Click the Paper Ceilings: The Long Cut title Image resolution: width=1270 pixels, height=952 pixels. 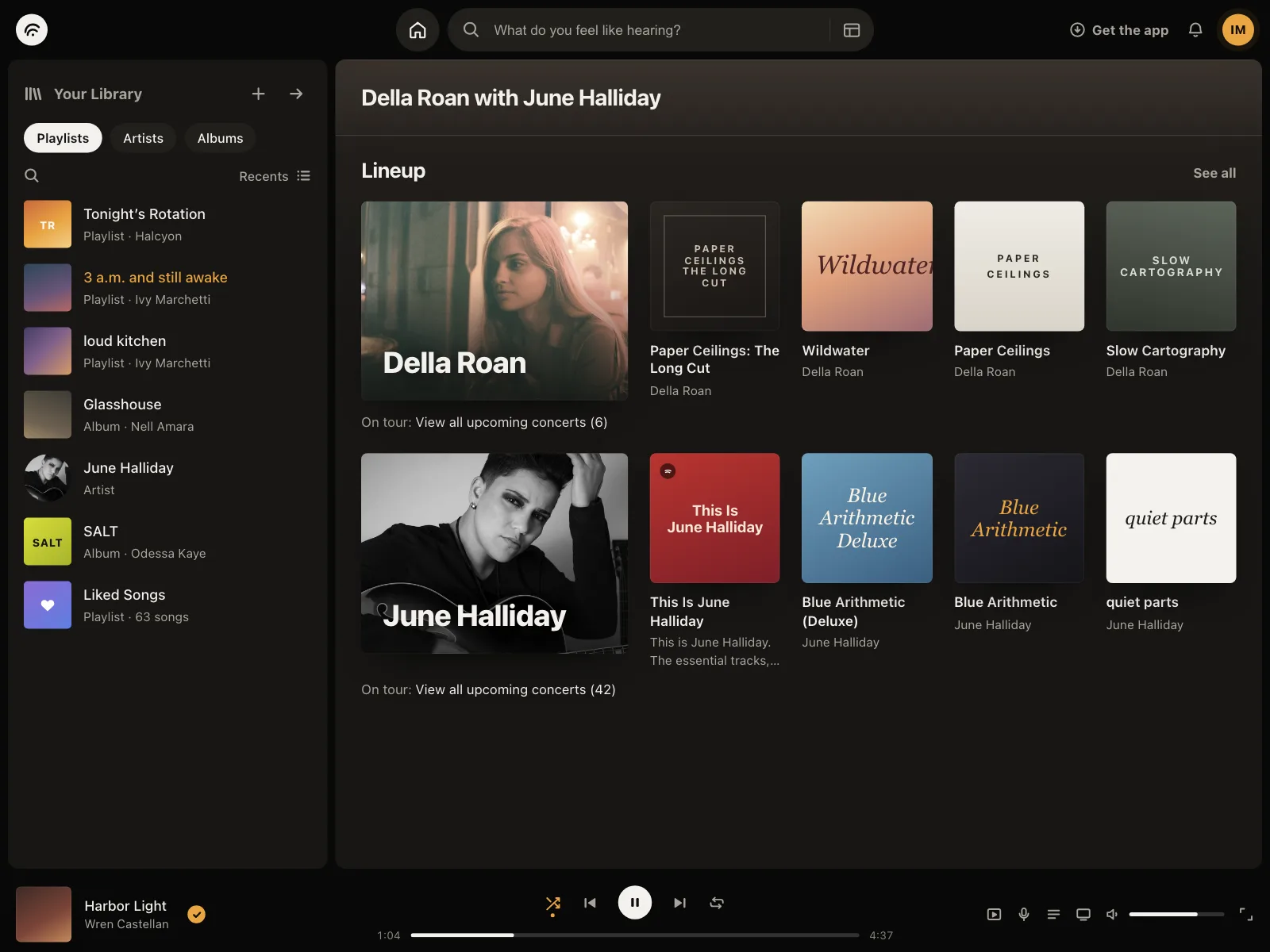click(714, 359)
